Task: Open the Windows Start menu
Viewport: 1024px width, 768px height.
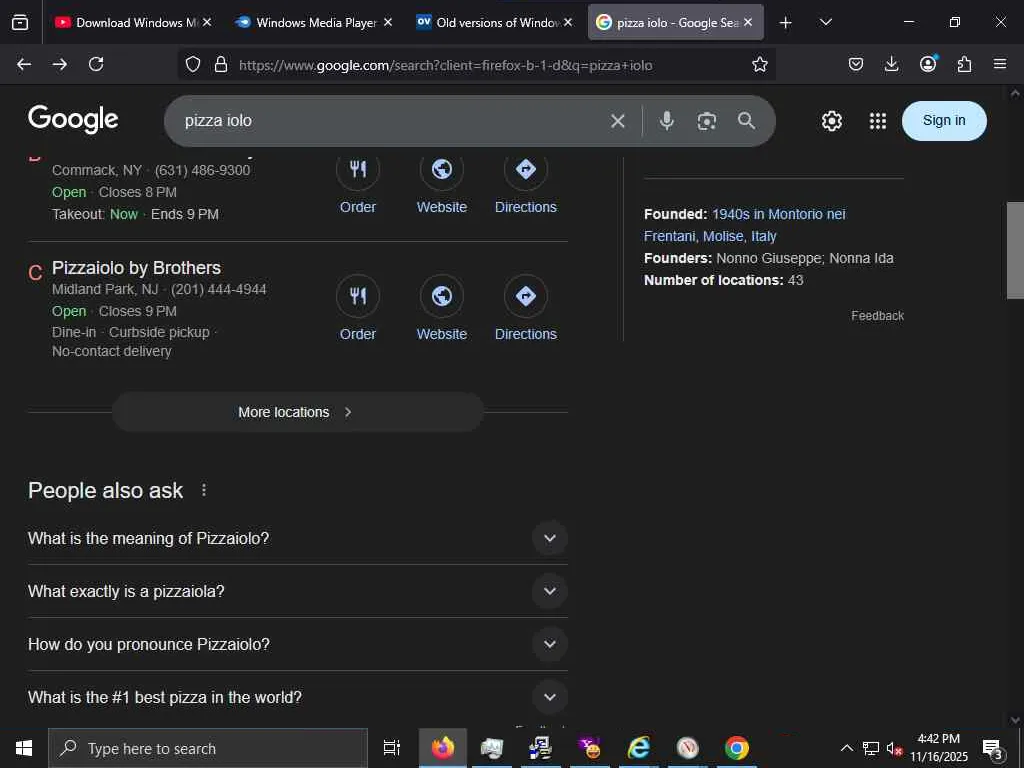Action: [x=24, y=748]
